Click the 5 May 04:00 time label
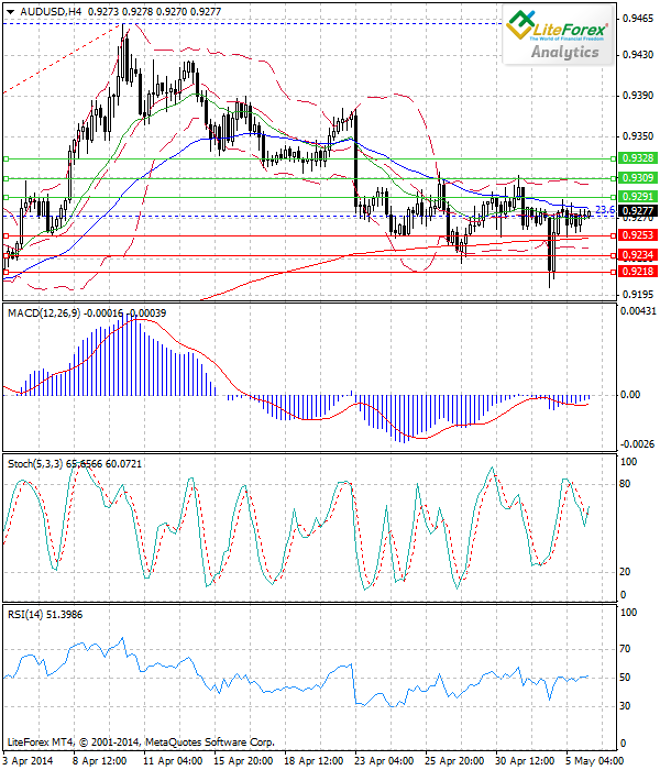The height and width of the screenshot is (770, 660). pos(594,761)
